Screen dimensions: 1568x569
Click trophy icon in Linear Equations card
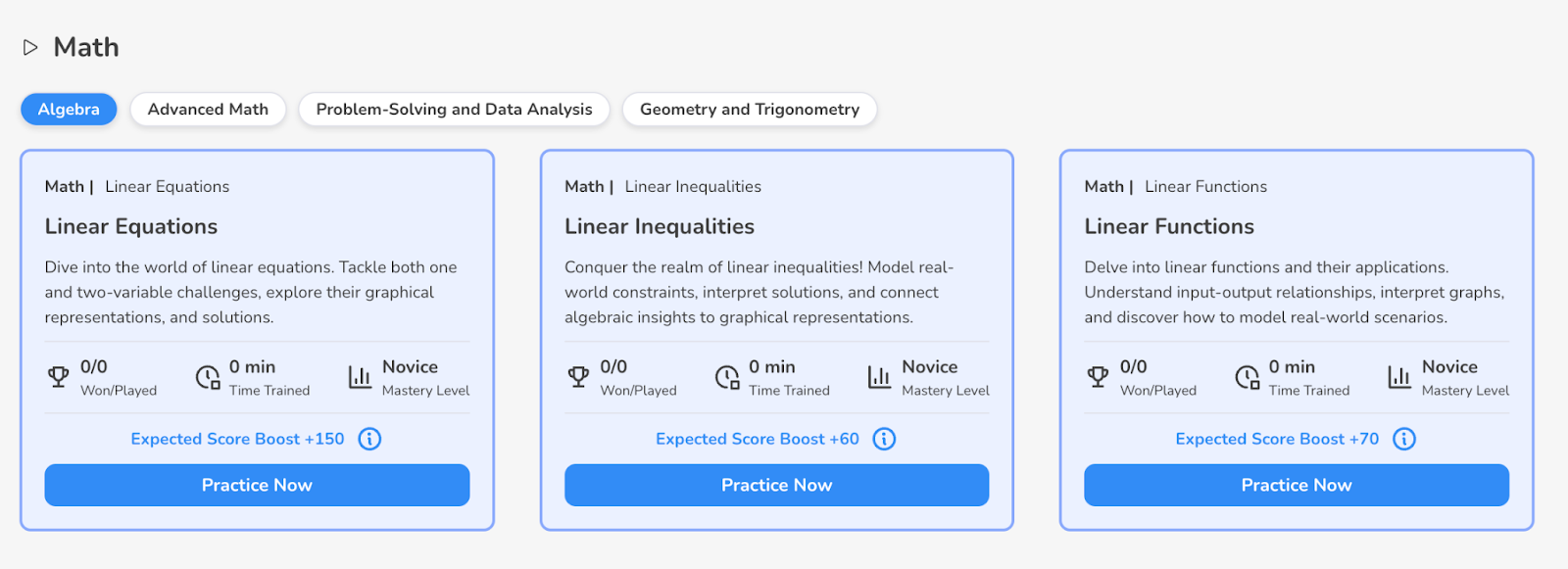click(x=59, y=377)
